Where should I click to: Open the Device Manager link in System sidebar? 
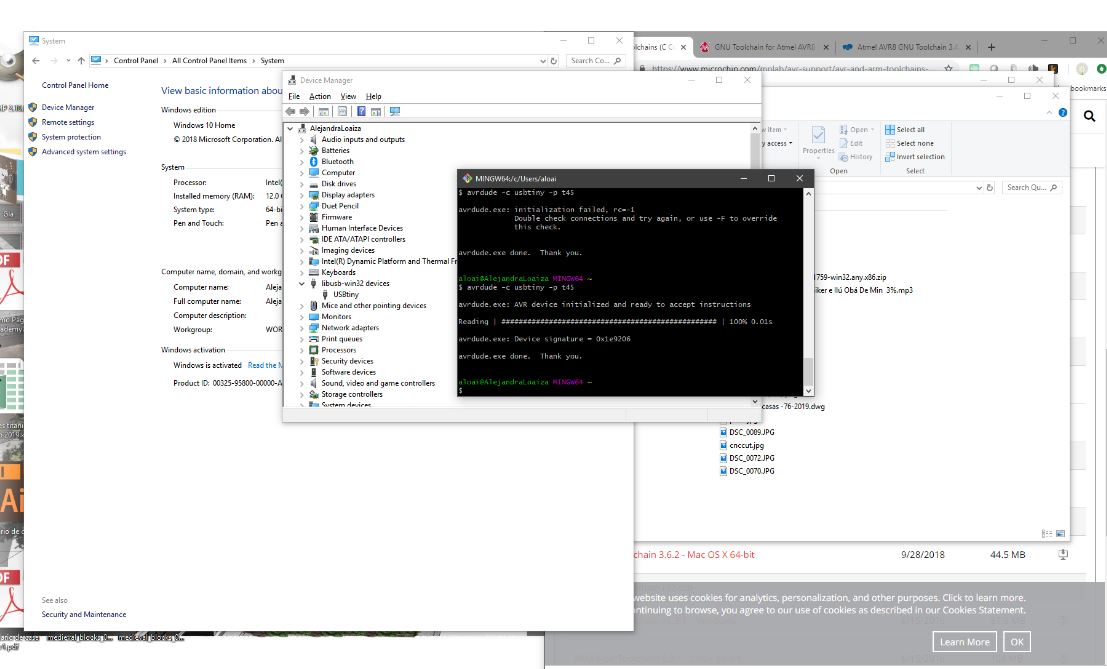[x=68, y=107]
